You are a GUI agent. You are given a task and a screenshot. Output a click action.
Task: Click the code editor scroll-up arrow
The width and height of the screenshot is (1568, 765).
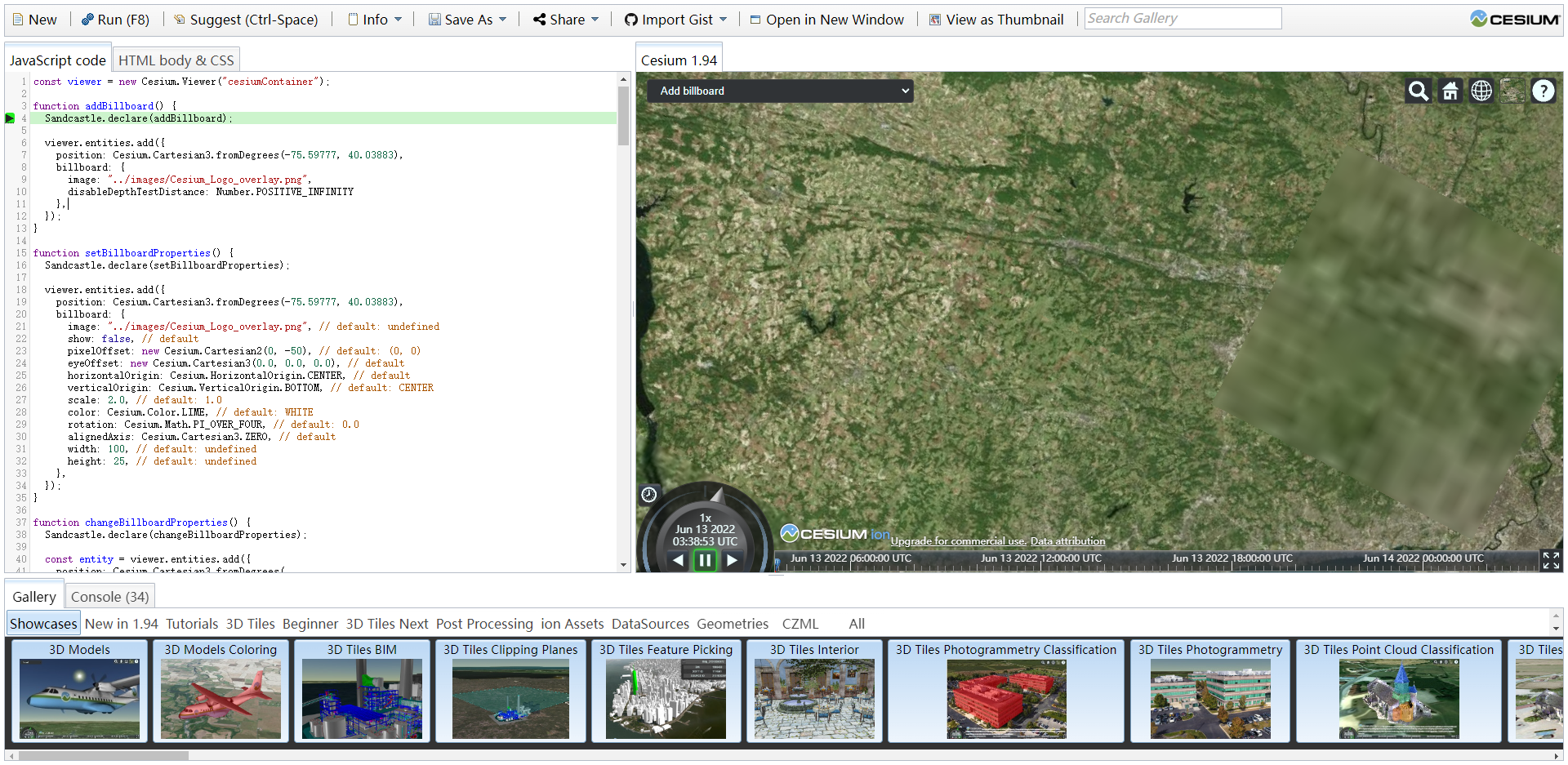[x=624, y=80]
